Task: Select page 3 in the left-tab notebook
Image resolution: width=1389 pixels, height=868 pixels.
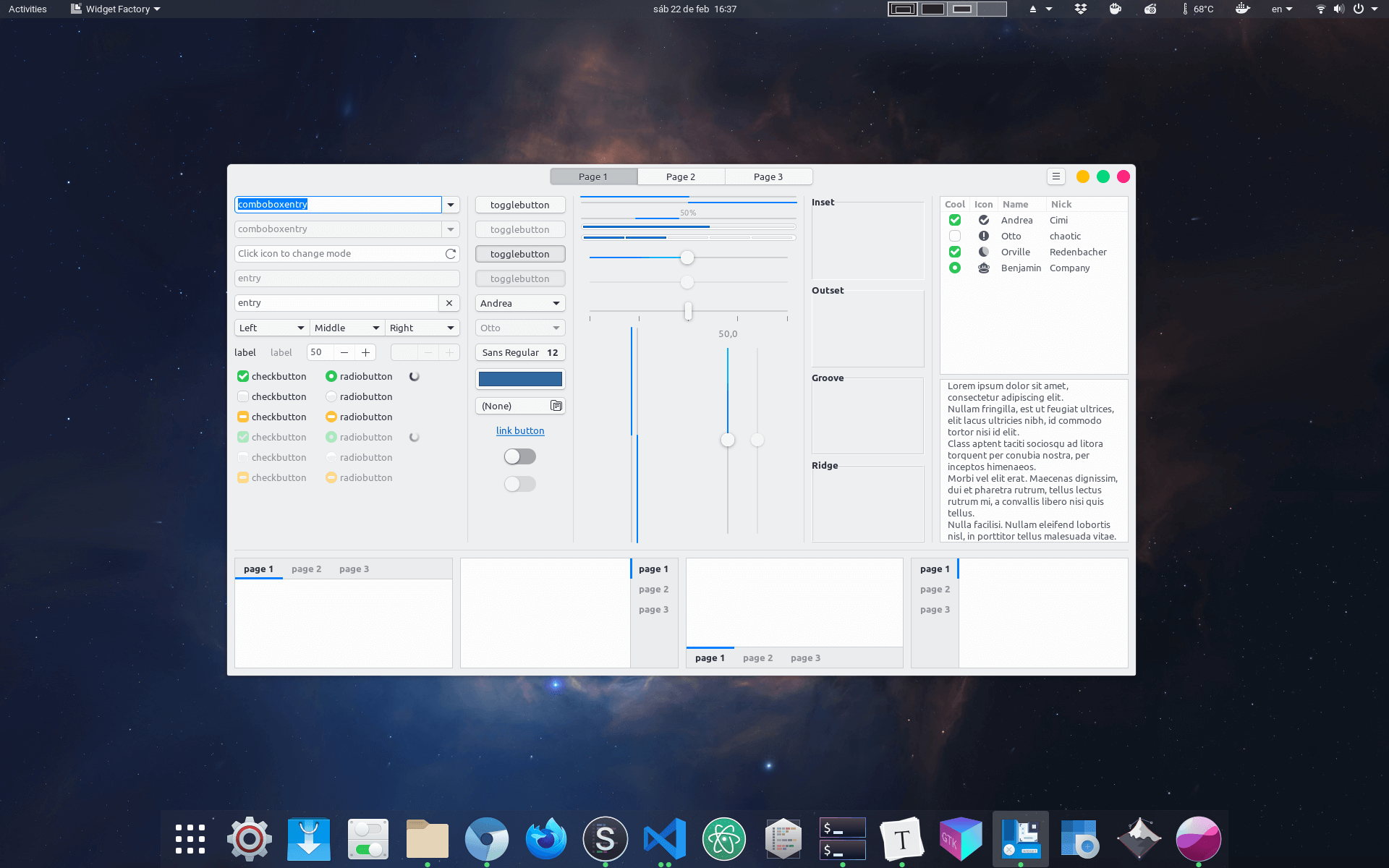Action: 935,610
